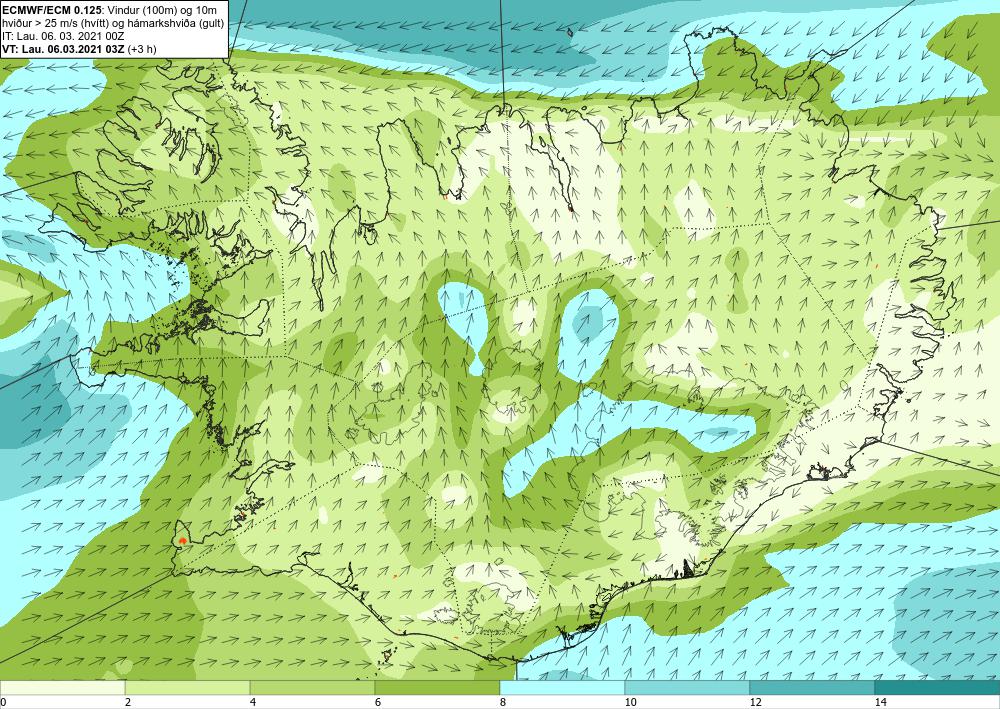Click the legend scale label '8'
Screen dimensions: 1000x709
[503, 702]
